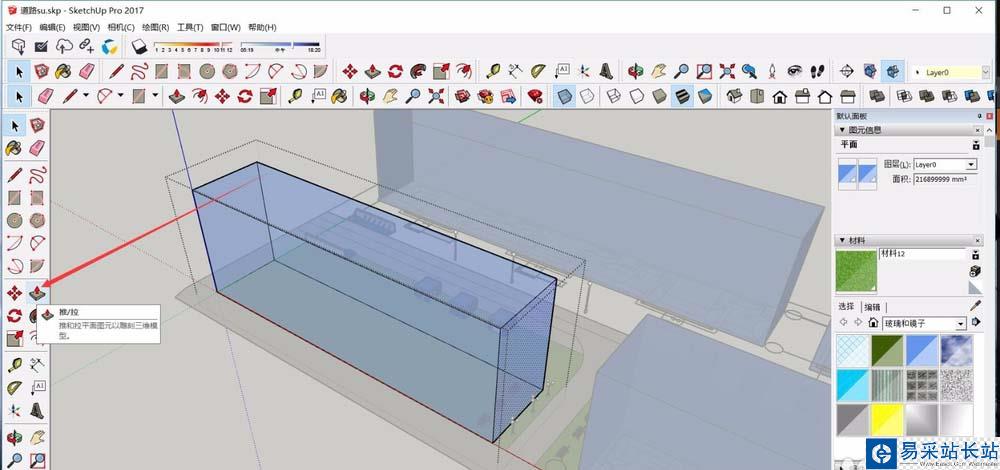Select the Pan hand tool
Screen dimensions: 1000x470
(657, 71)
